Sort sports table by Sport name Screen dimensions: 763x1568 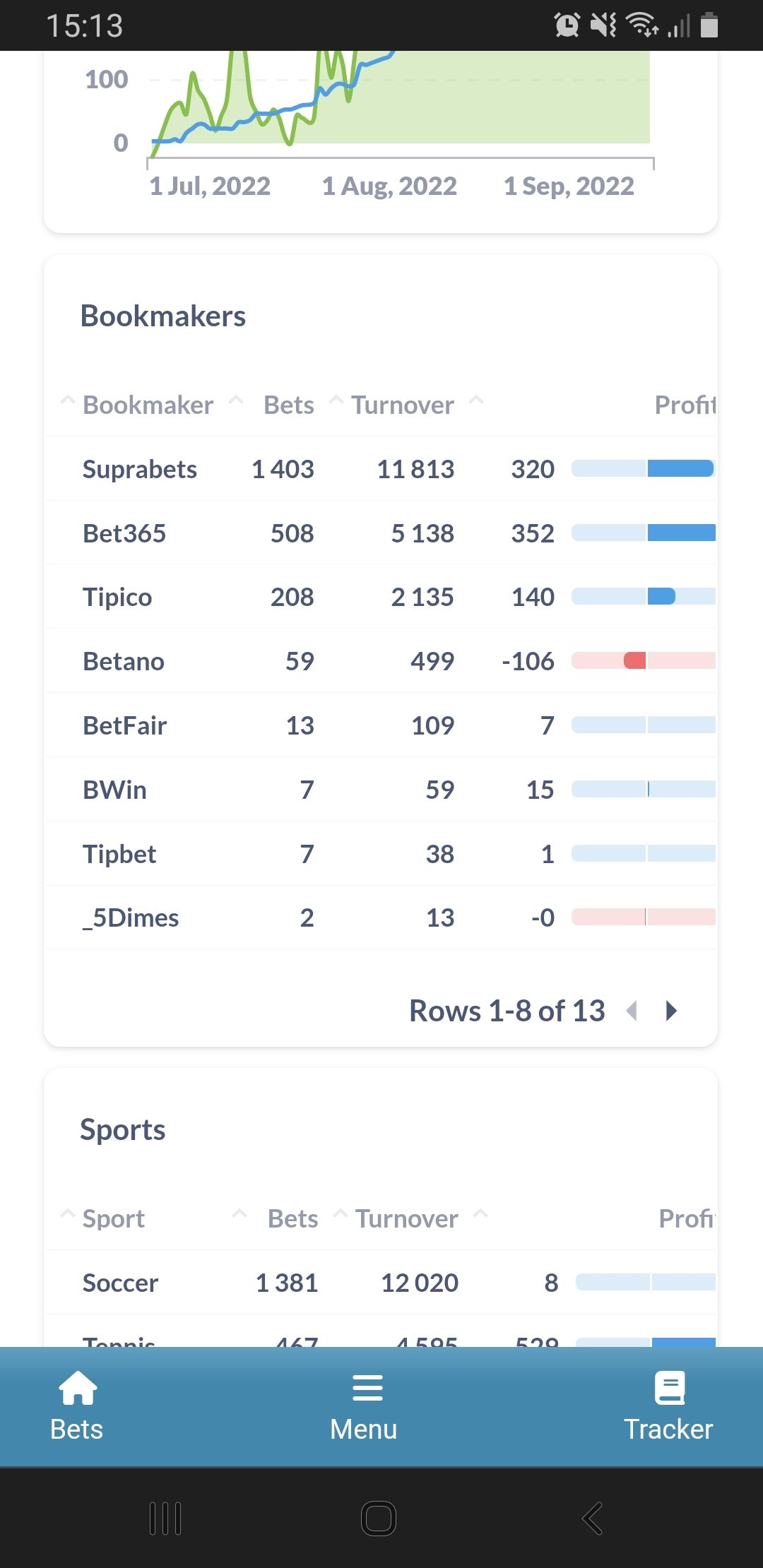tap(114, 1219)
